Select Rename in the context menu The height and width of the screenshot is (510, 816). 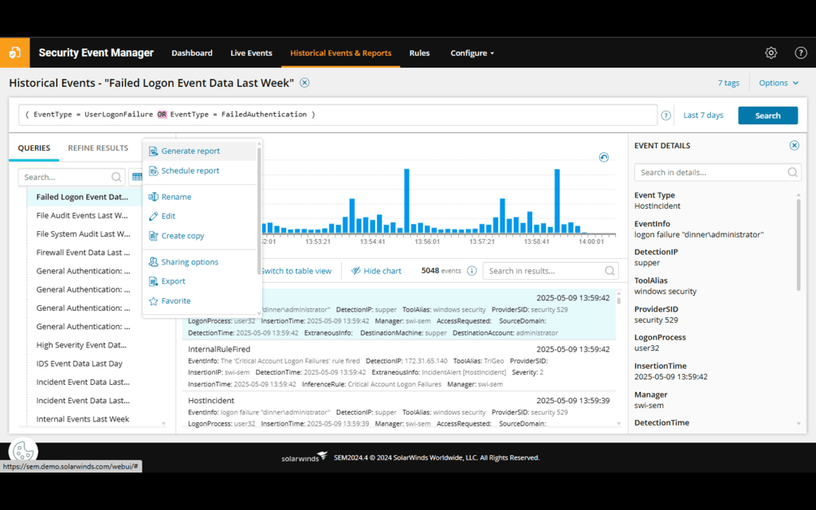[176, 197]
